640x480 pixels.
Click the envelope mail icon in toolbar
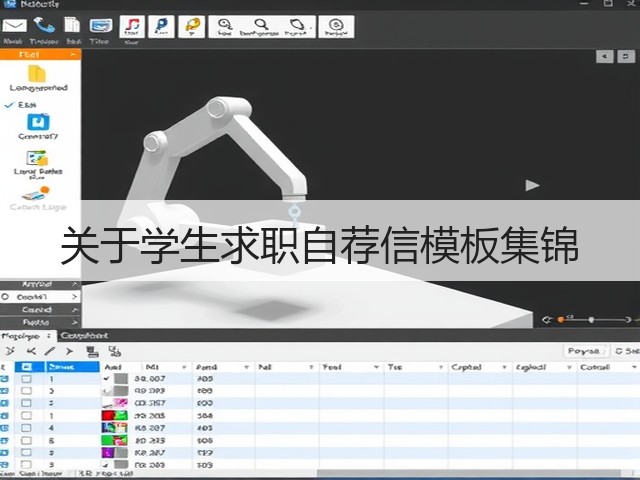click(15, 26)
